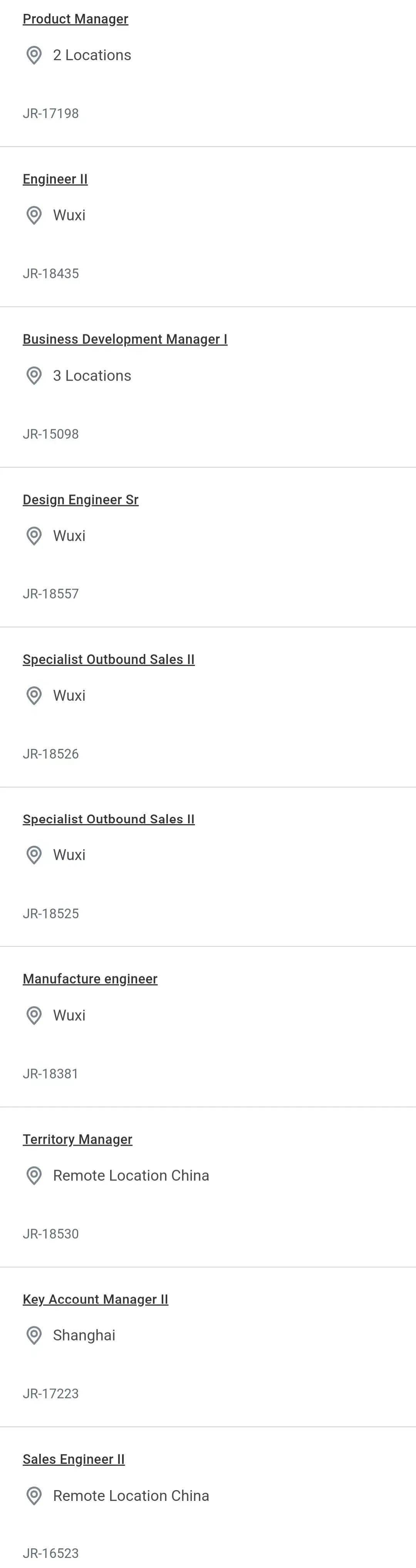Image resolution: width=416 pixels, height=1568 pixels.
Task: Click location pin icon beside 3 Locations
Action: tap(34, 376)
